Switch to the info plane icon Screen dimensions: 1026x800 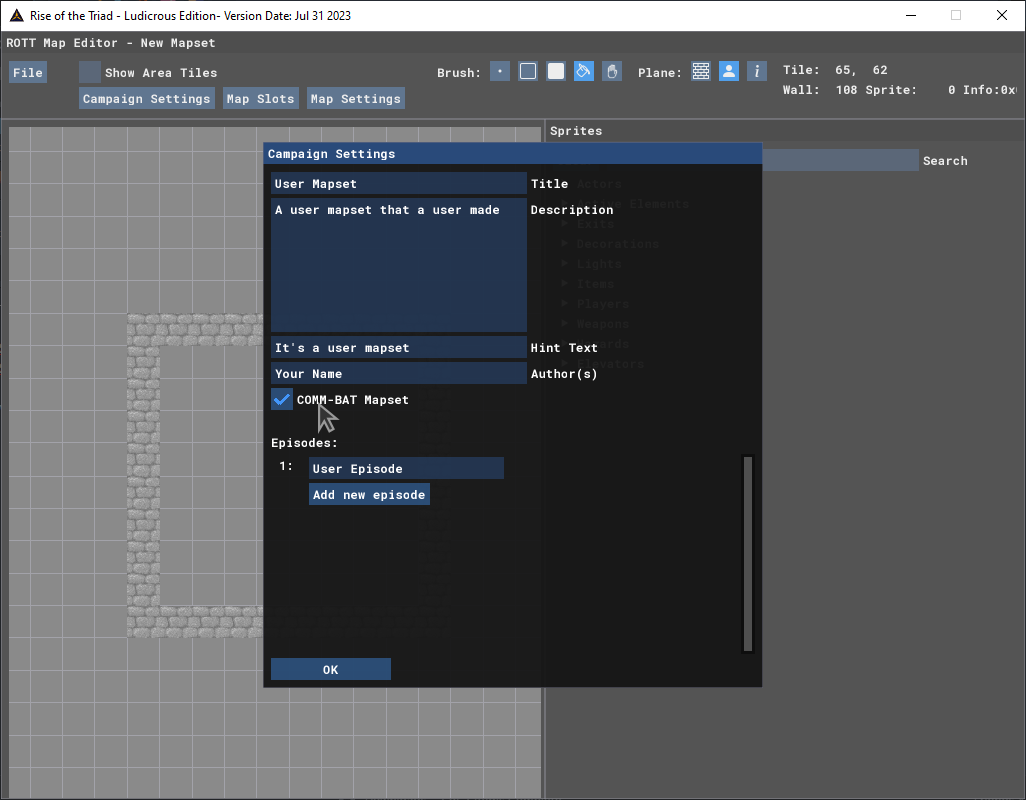[x=757, y=71]
